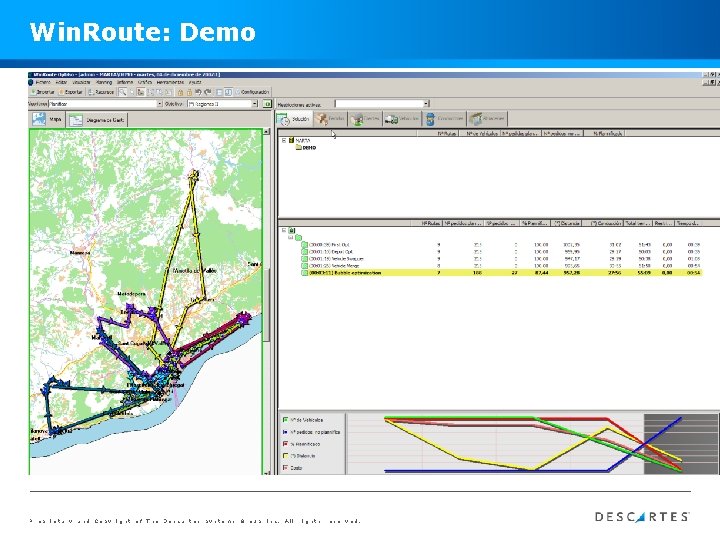Click the undo arrow icon
Image resolution: width=720 pixels, height=540 pixels.
point(198,92)
